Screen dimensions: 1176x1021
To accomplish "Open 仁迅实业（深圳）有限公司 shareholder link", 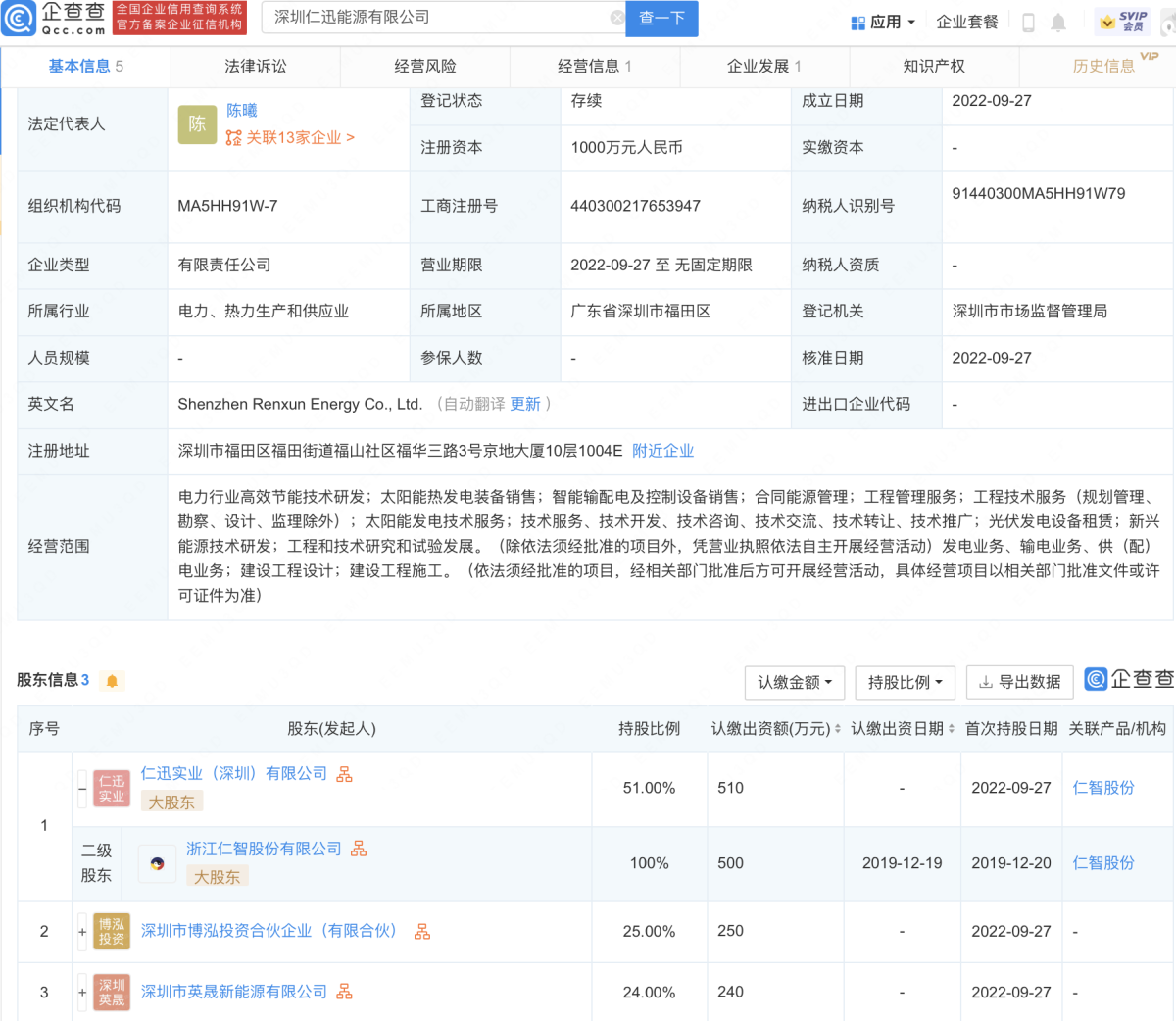I will click(x=234, y=774).
